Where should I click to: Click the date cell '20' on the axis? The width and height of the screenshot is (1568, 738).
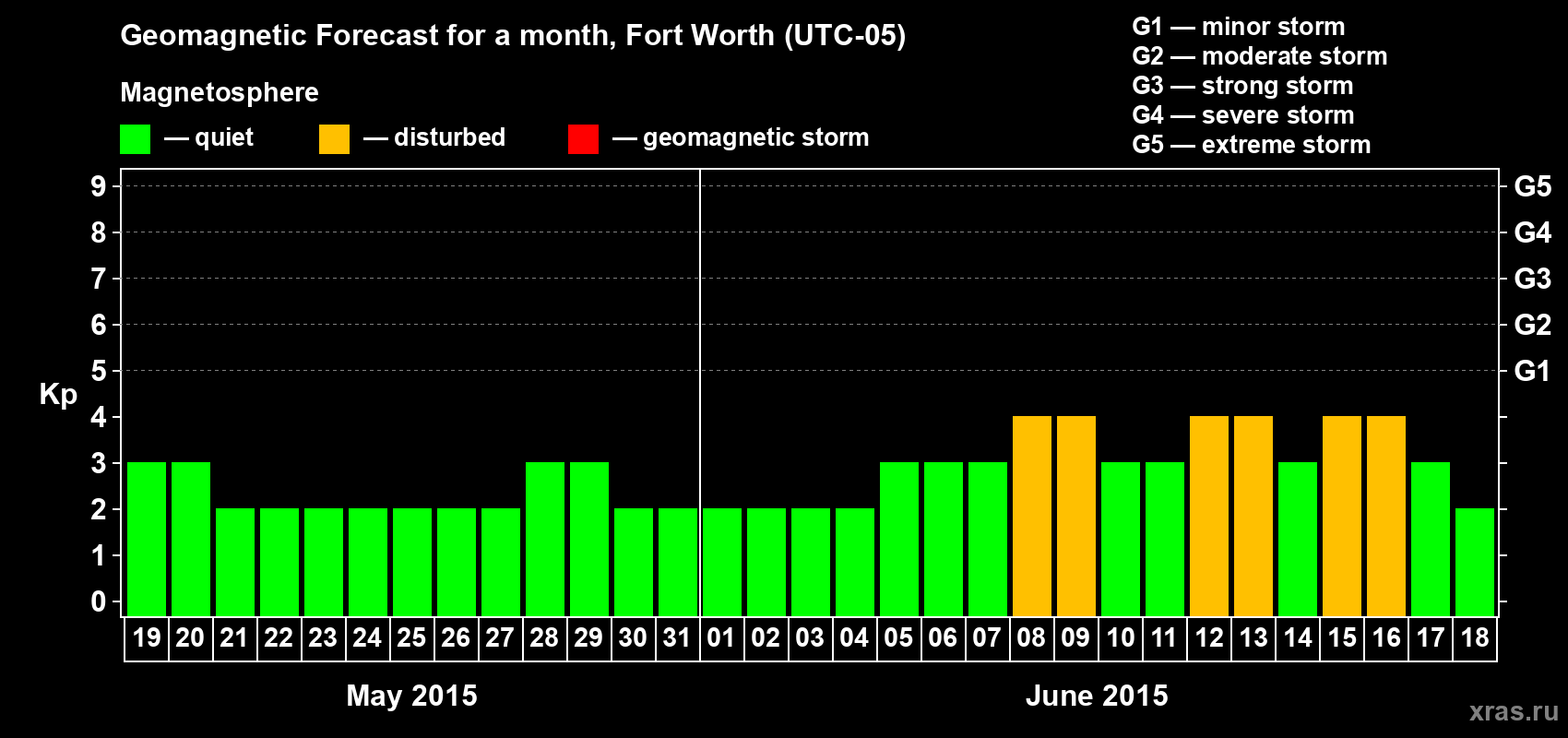click(190, 638)
